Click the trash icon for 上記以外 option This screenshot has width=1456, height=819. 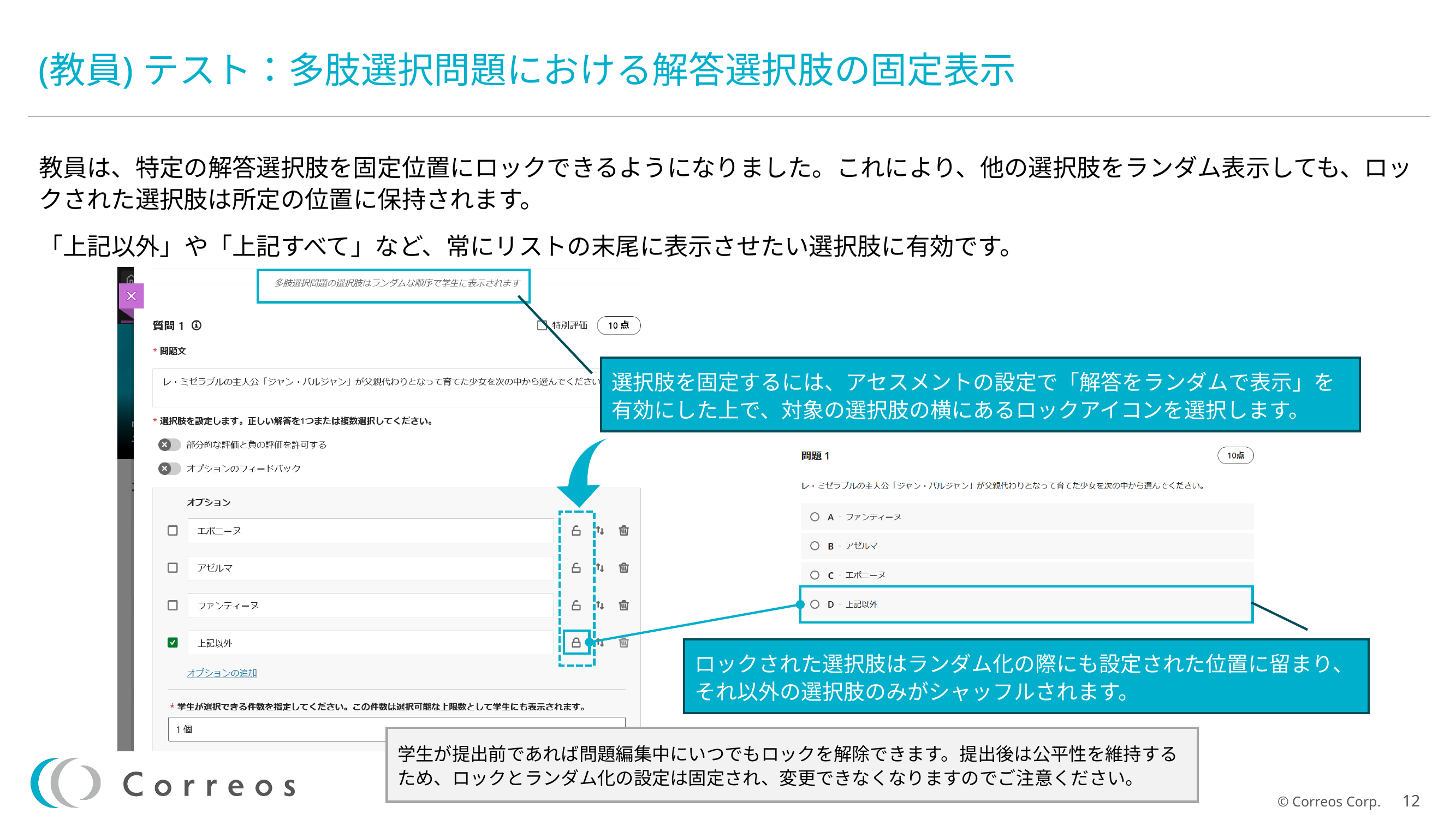tap(624, 643)
